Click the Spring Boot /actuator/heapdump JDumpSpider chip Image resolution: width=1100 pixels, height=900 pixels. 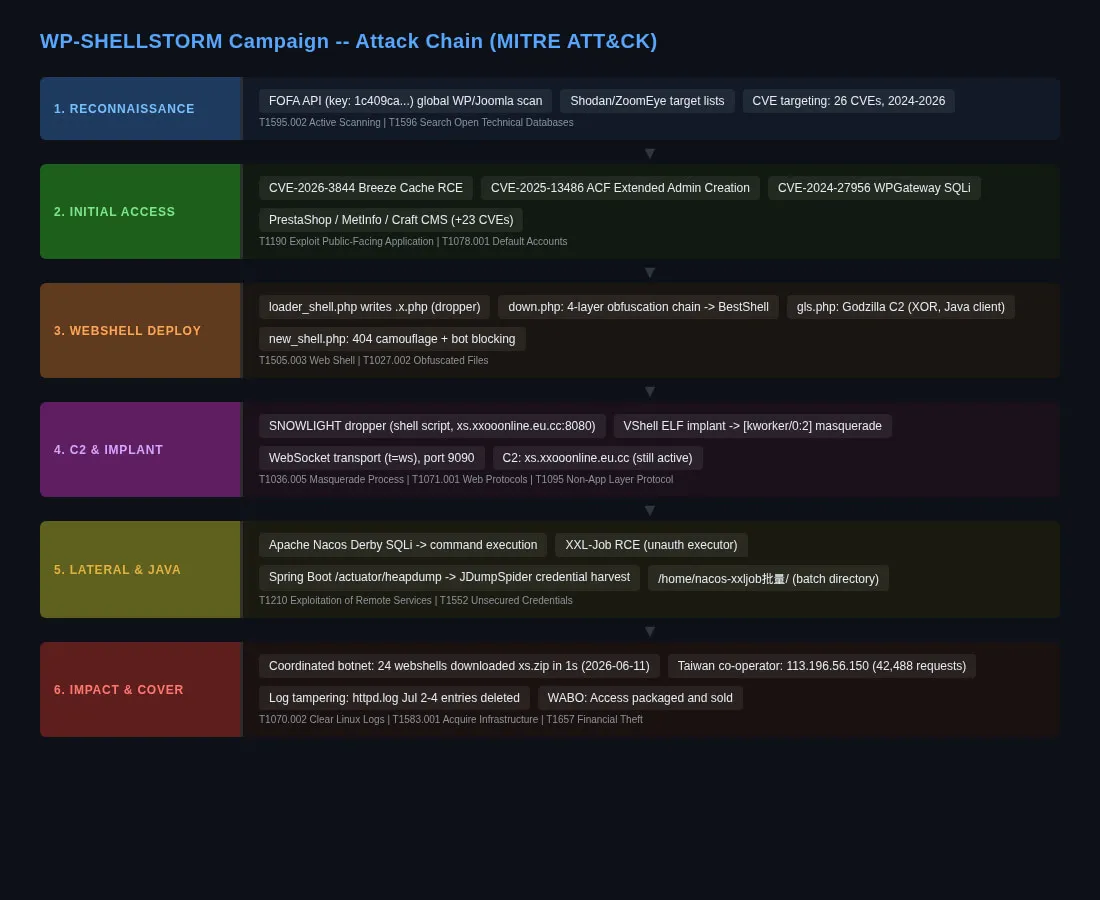pyautogui.click(x=449, y=578)
